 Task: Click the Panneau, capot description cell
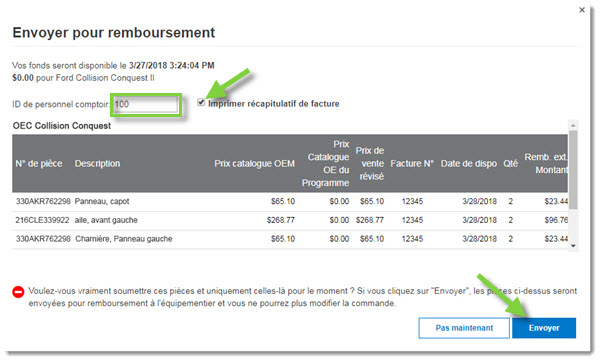point(102,201)
